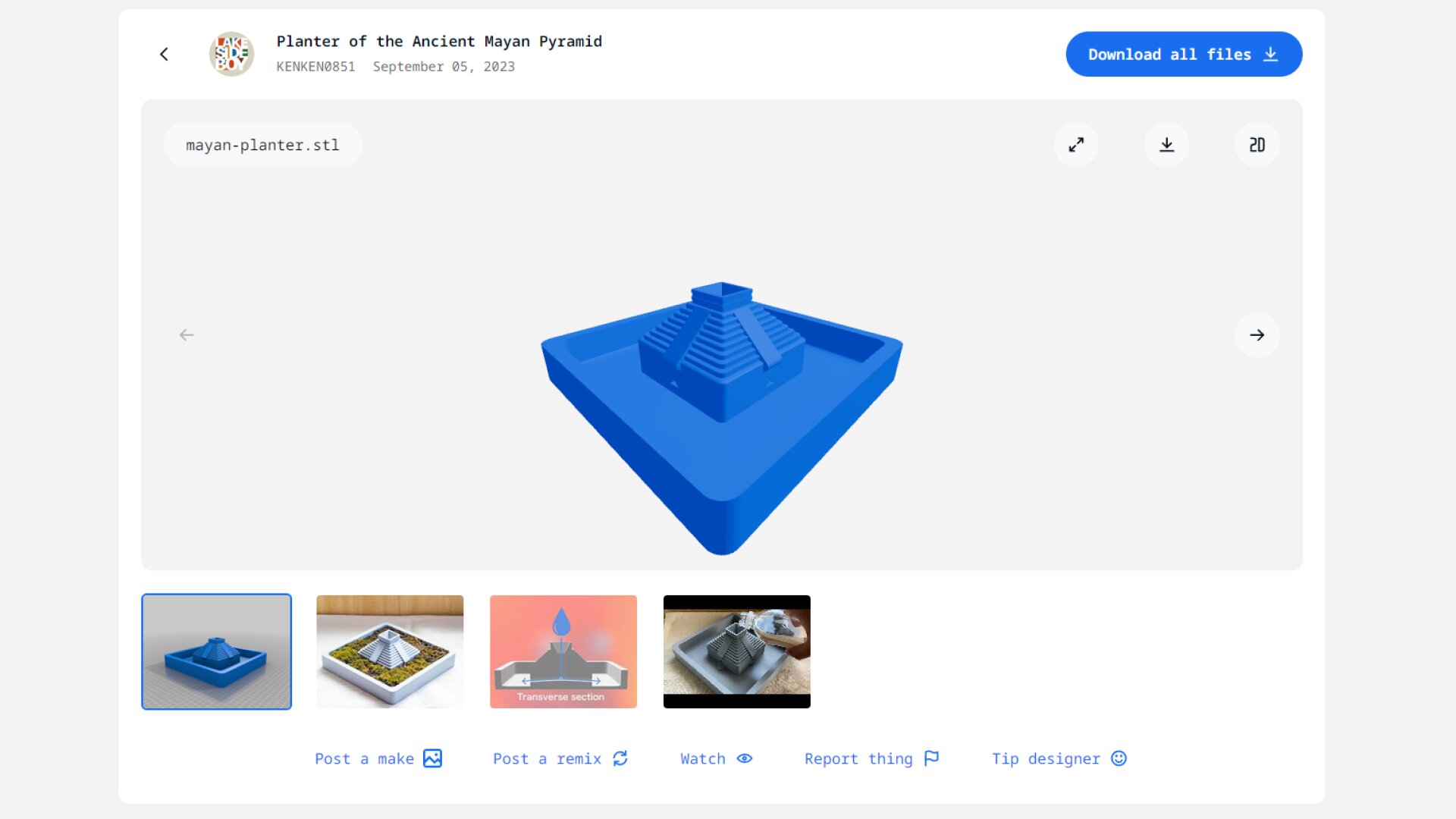Click the forward navigation arrow icon

click(1257, 335)
